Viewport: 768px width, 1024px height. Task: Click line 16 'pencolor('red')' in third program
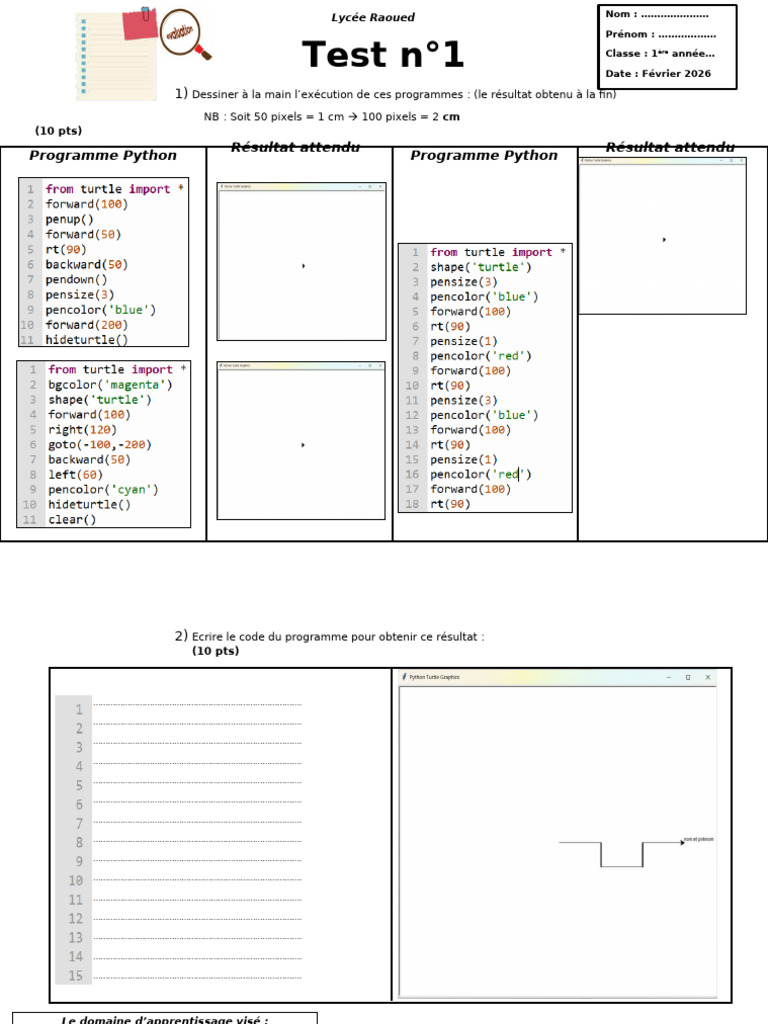tap(481, 474)
